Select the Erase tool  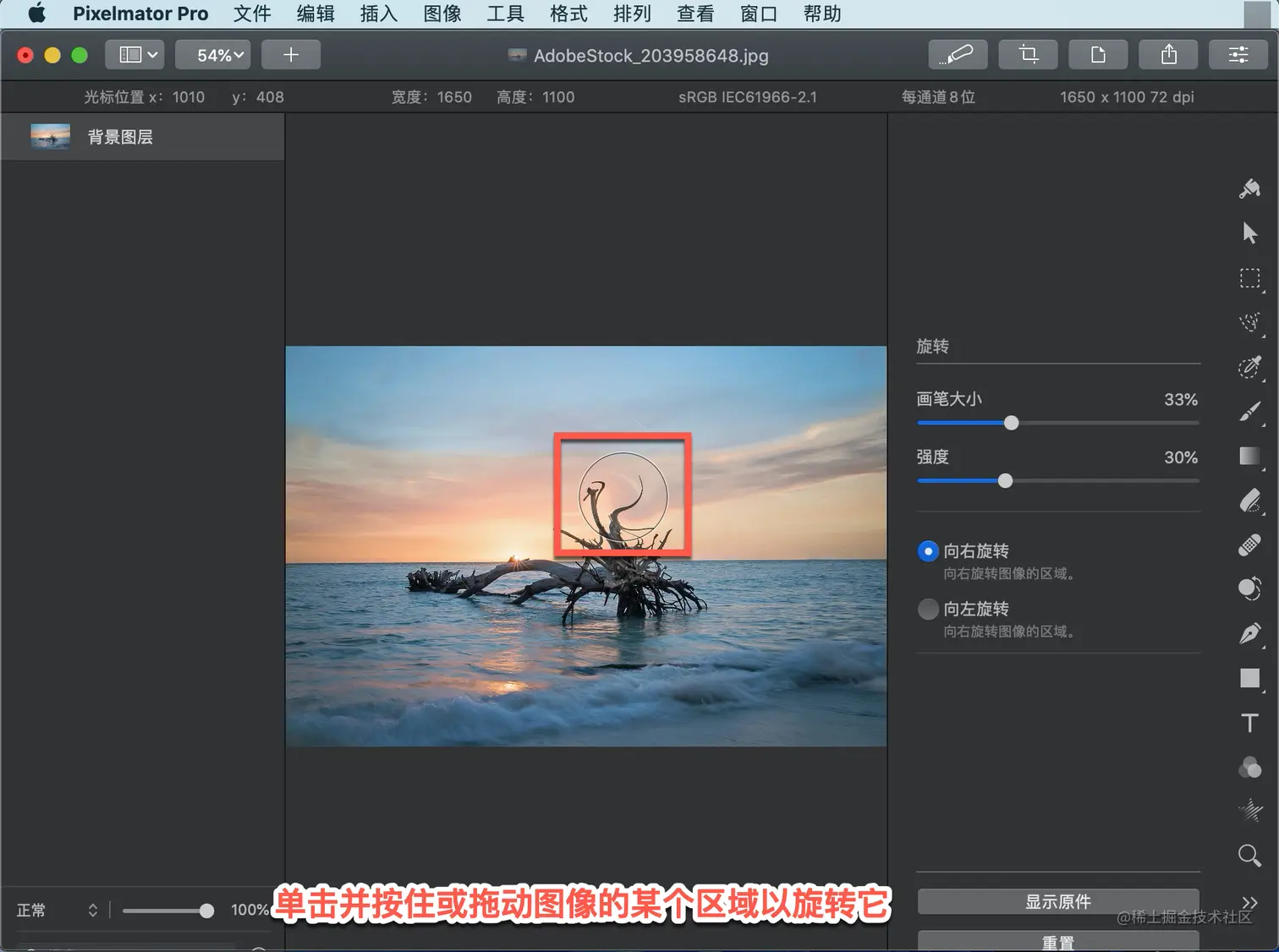pyautogui.click(x=1249, y=501)
